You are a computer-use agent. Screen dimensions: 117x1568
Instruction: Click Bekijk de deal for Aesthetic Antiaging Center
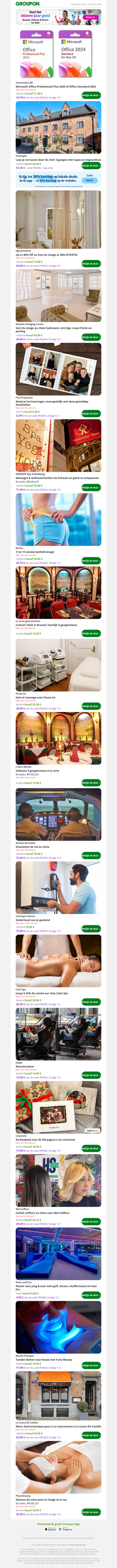90,337
